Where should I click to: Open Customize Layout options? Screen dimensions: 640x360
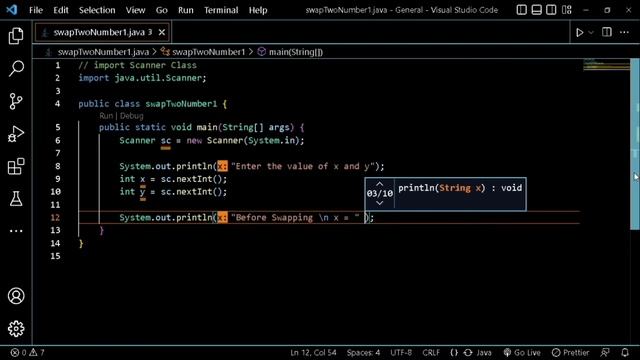tap(567, 10)
